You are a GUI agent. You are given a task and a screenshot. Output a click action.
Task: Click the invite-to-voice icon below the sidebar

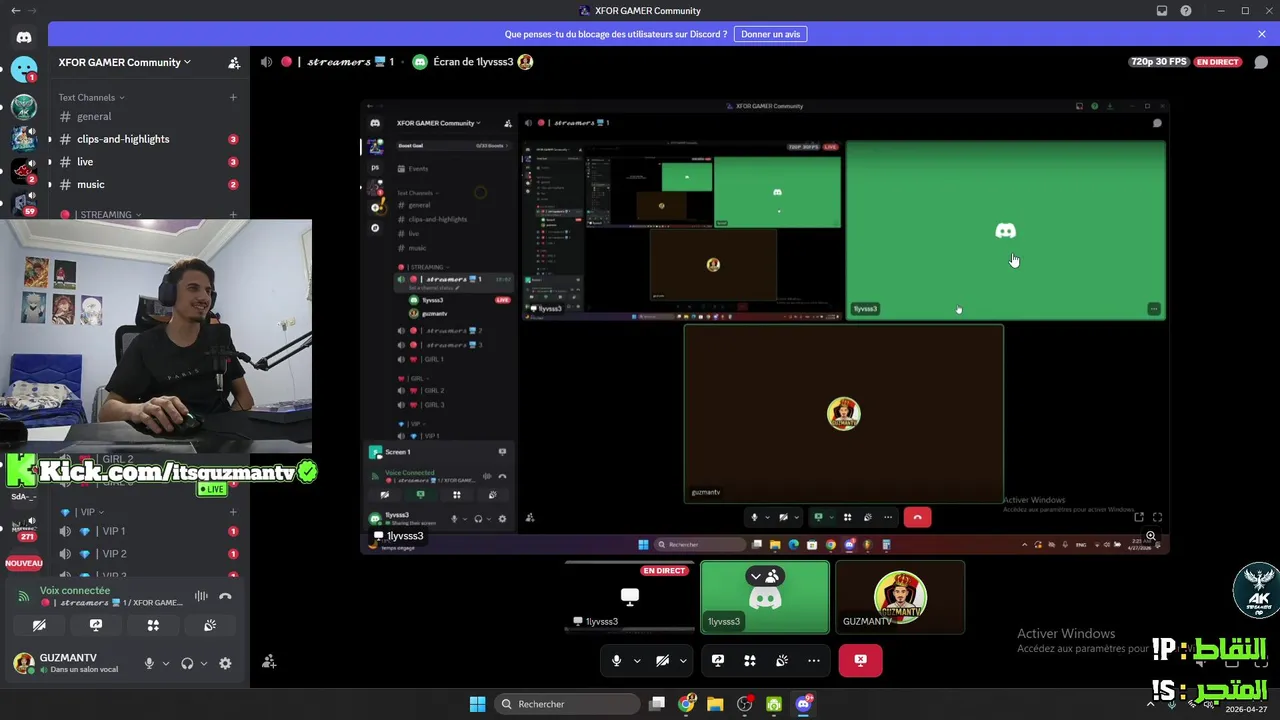coord(269,662)
